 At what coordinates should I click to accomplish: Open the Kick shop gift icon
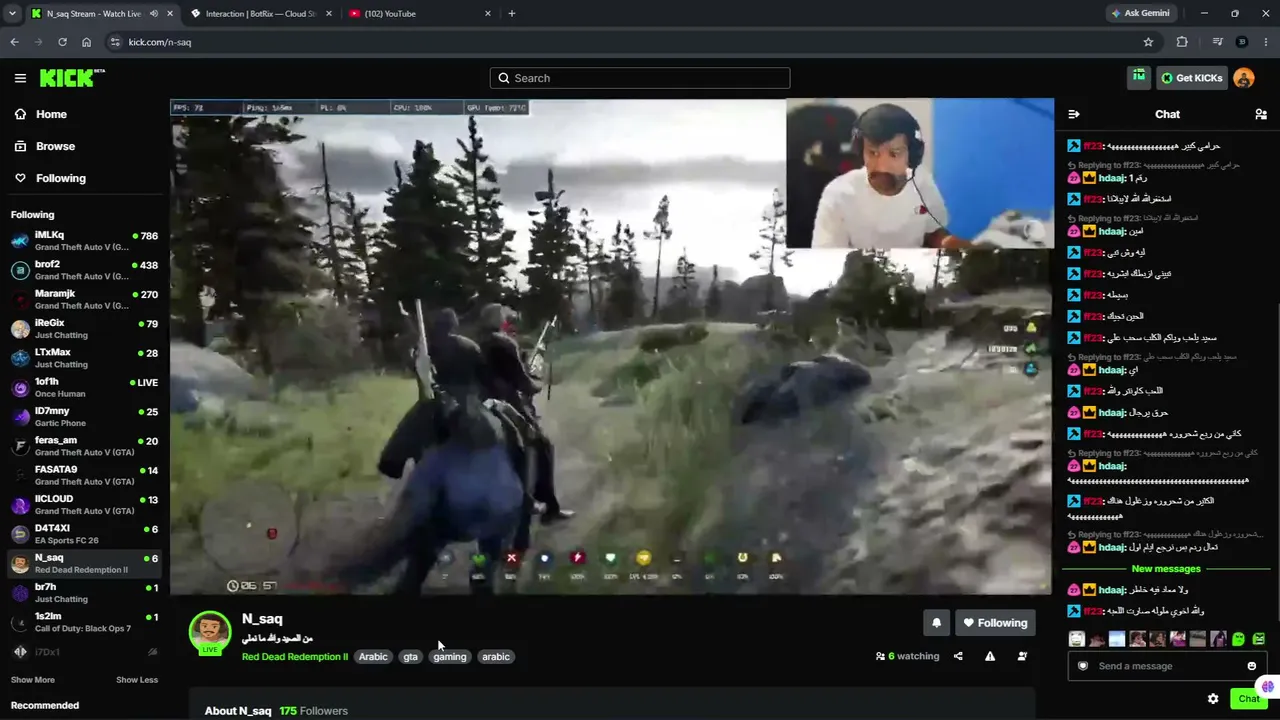point(1139,77)
